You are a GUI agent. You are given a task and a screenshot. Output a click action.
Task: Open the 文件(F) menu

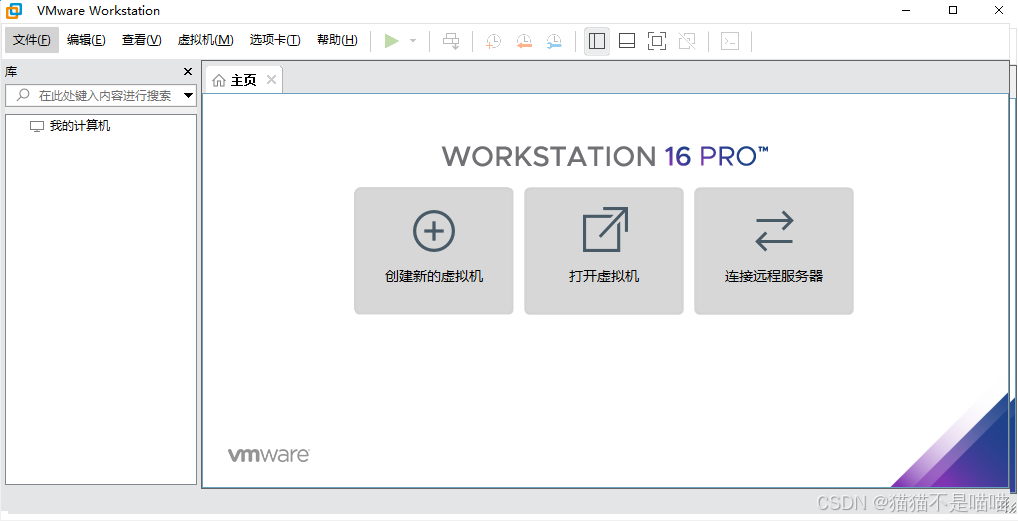coord(32,40)
